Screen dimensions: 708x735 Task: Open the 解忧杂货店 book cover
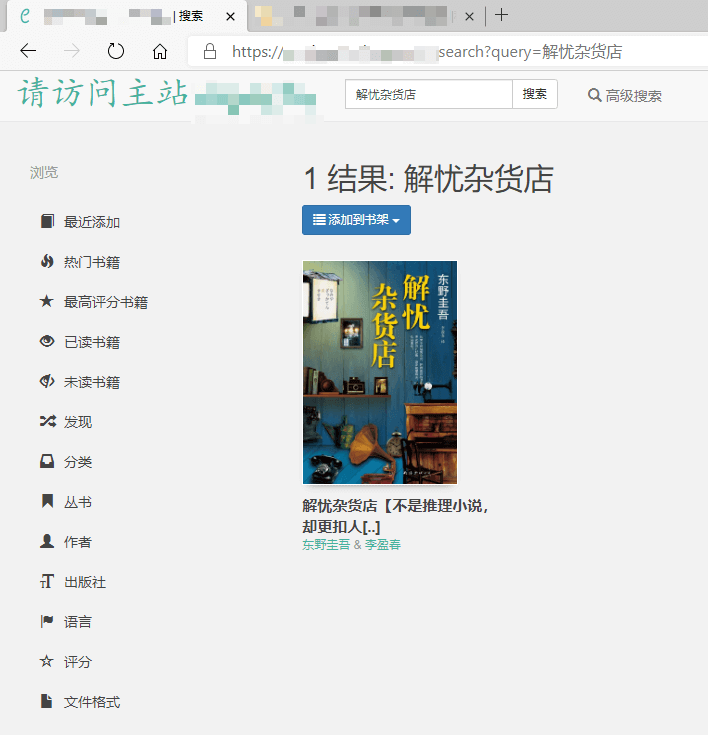click(x=380, y=372)
